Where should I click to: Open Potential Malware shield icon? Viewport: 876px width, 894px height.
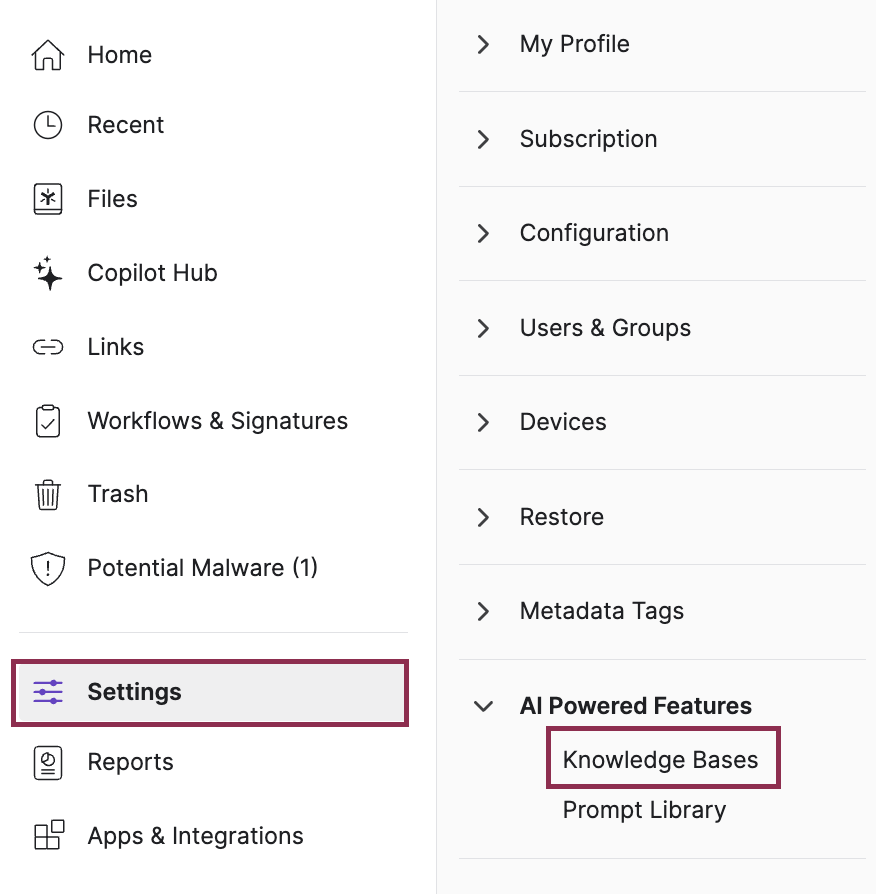48,568
